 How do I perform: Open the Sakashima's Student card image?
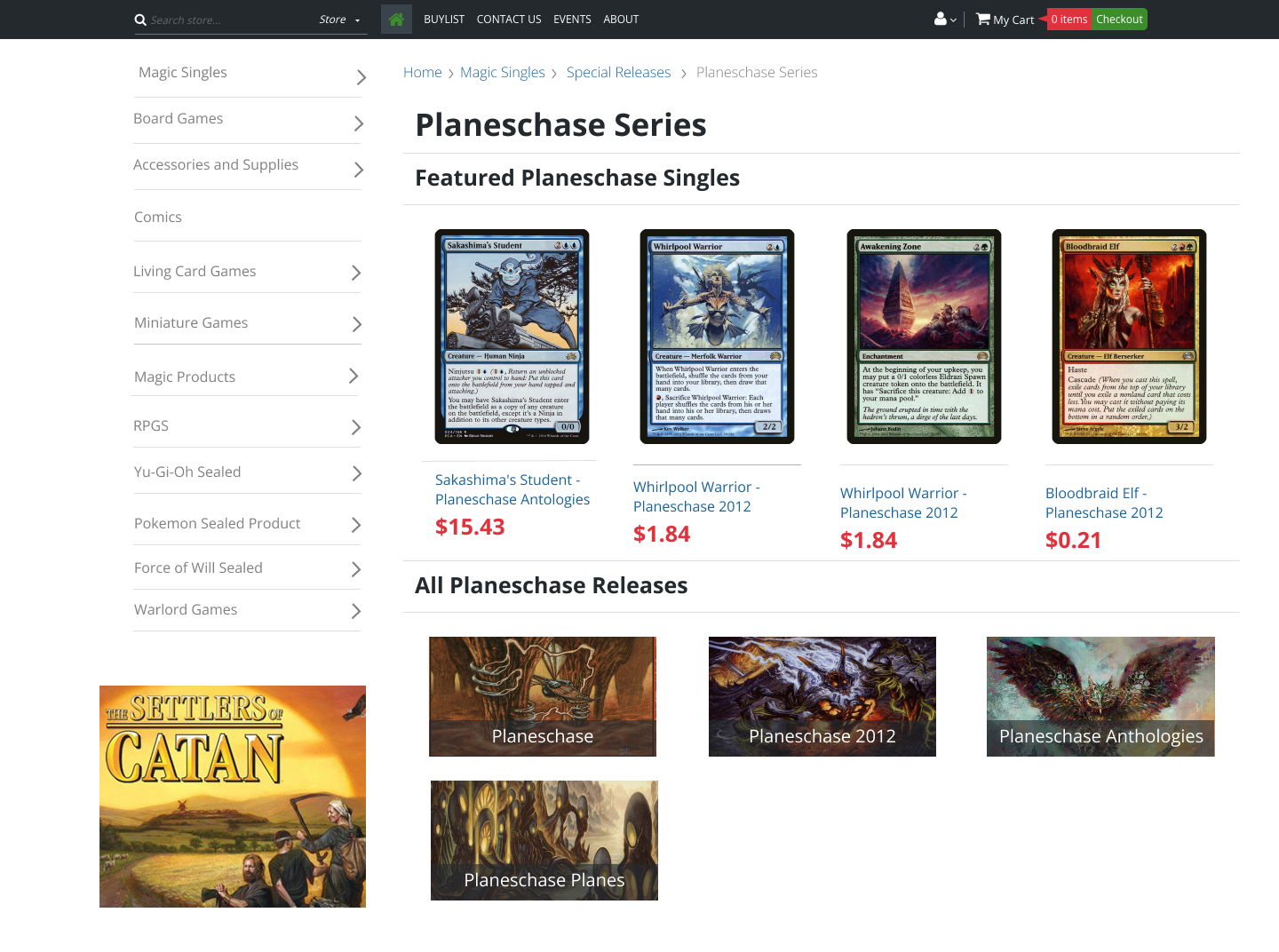click(512, 337)
